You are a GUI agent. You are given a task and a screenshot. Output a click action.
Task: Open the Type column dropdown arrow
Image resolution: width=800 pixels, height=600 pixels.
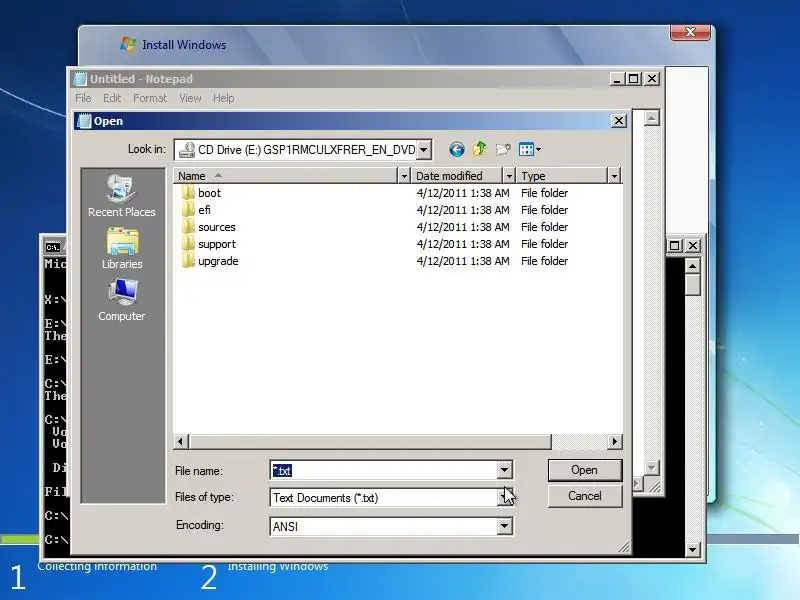click(614, 176)
